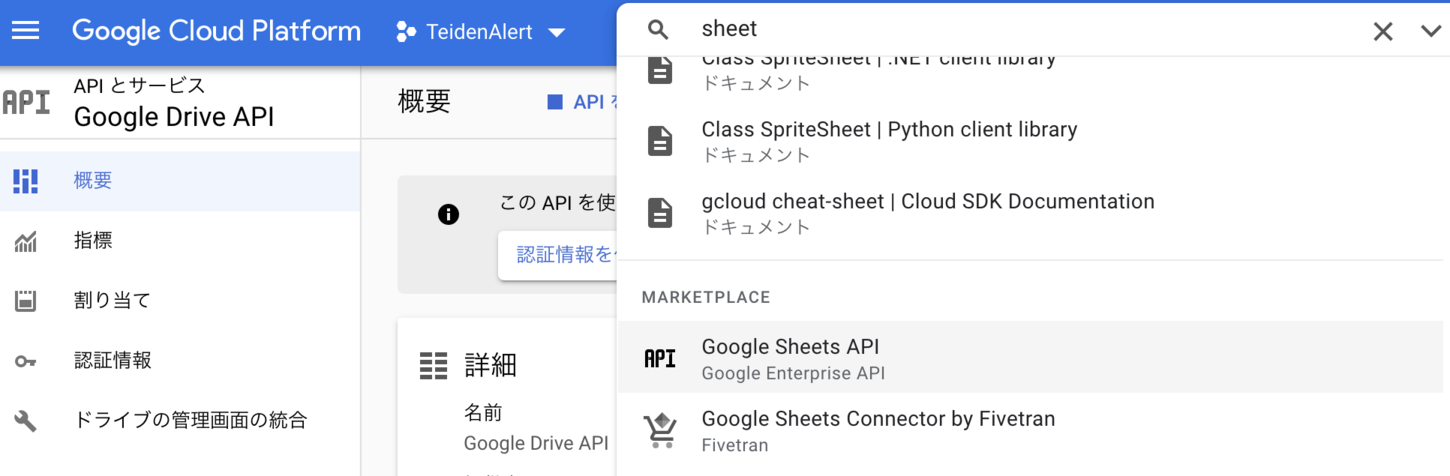Click the 'API とサービス' header text
Viewport: 1450px width, 476px height.
pos(139,86)
